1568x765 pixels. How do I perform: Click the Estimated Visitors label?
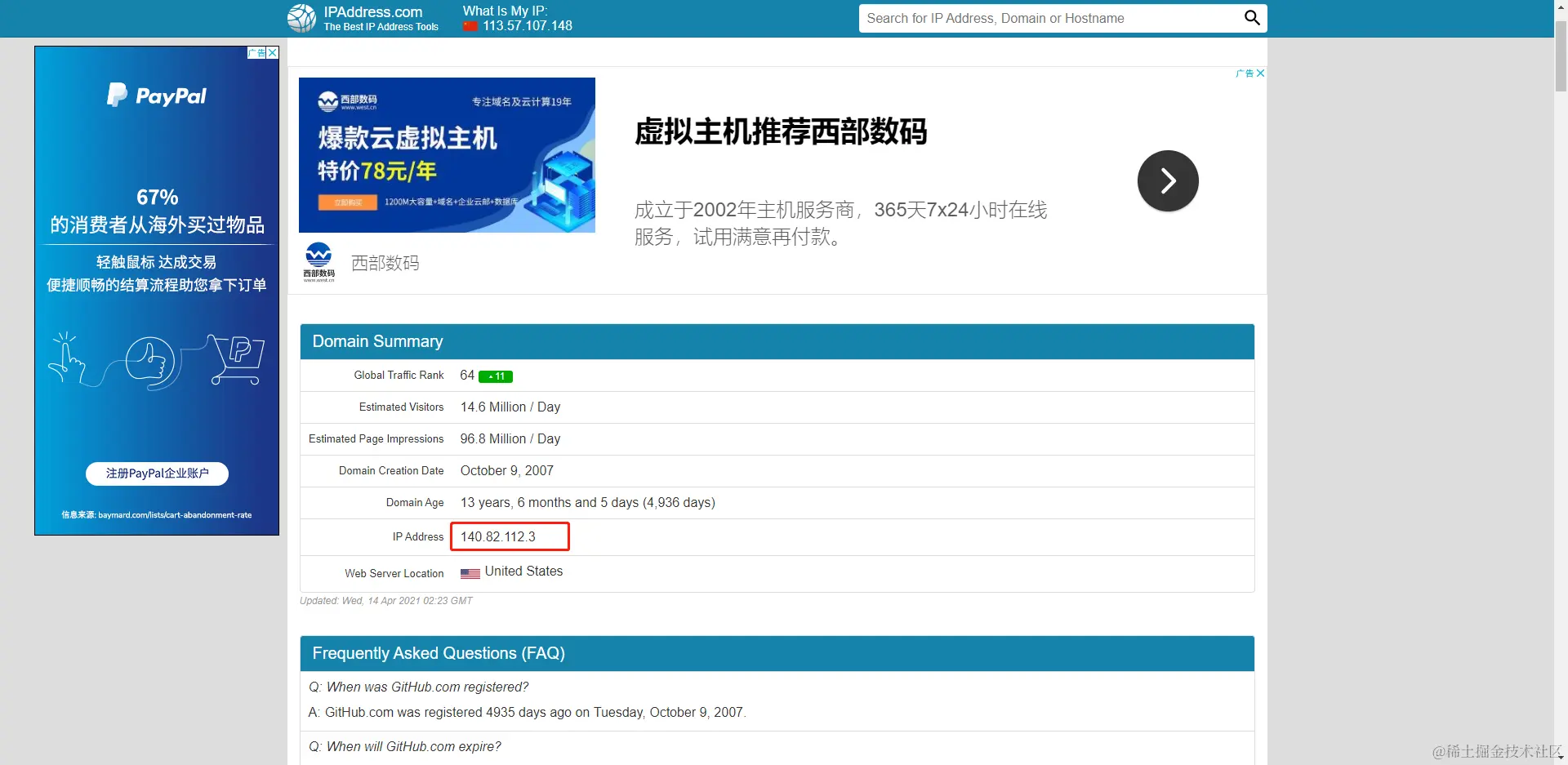(401, 407)
